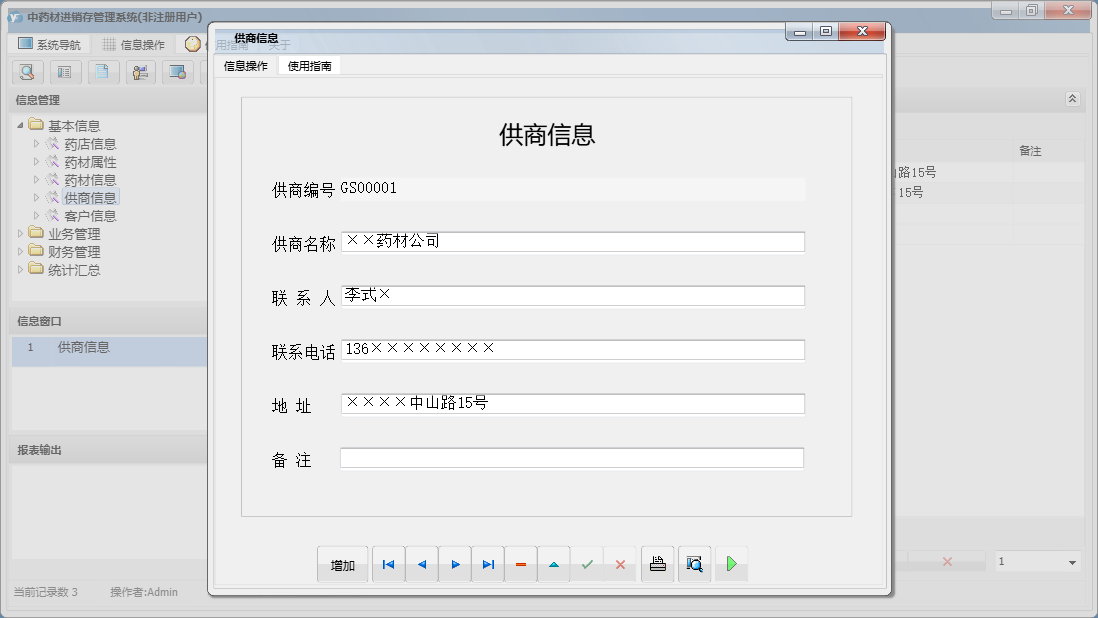The height and width of the screenshot is (618, 1098).
Task: Go to the previous record
Action: (421, 564)
